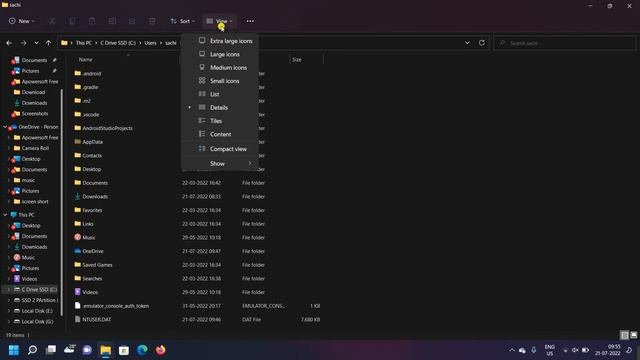Choose Tiles view

pos(220,121)
